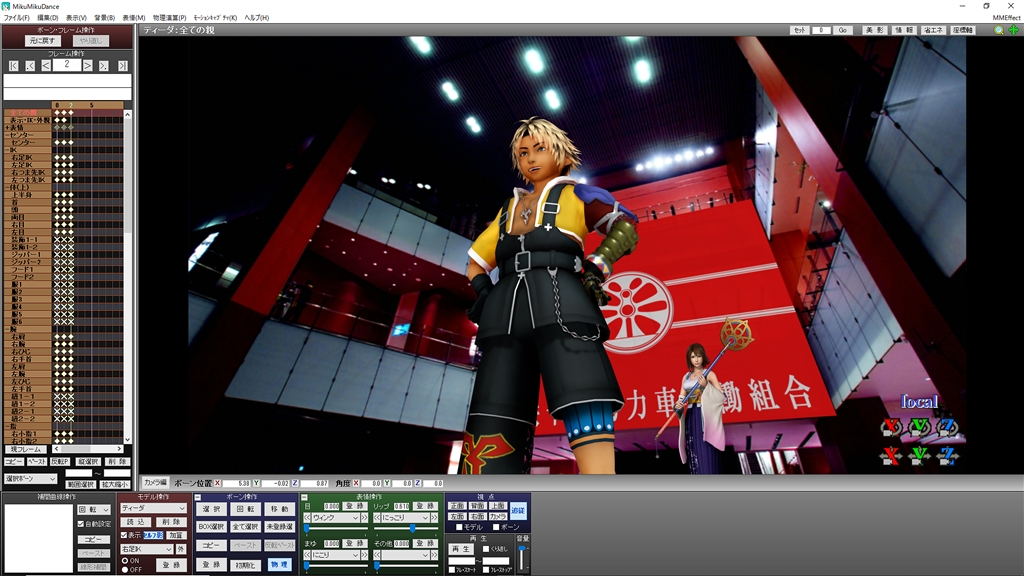
Task: Next brow morph arrow beside にこり
Action: click(364, 554)
